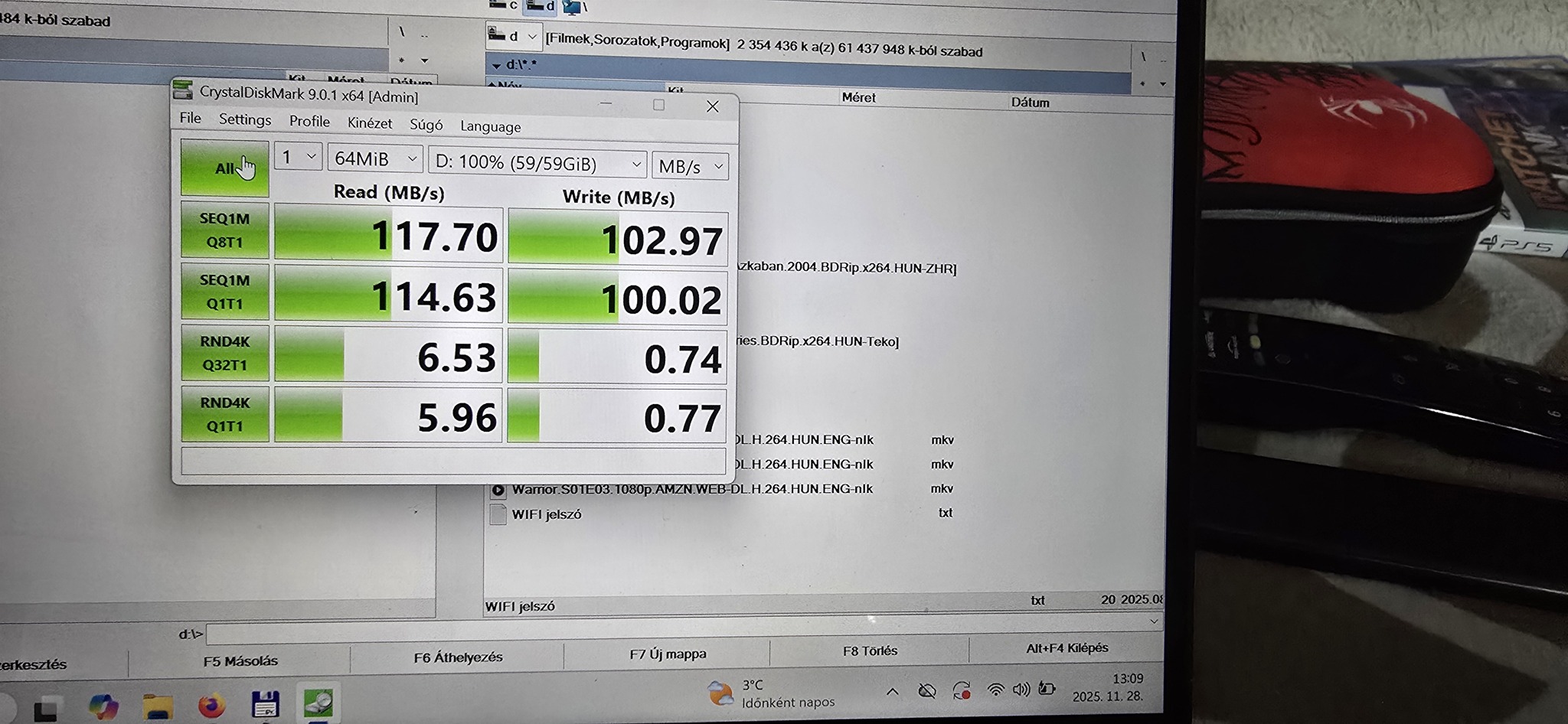Screen dimensions: 1568x724
Task: Click the crossed-out cloud tray icon
Action: point(927,691)
